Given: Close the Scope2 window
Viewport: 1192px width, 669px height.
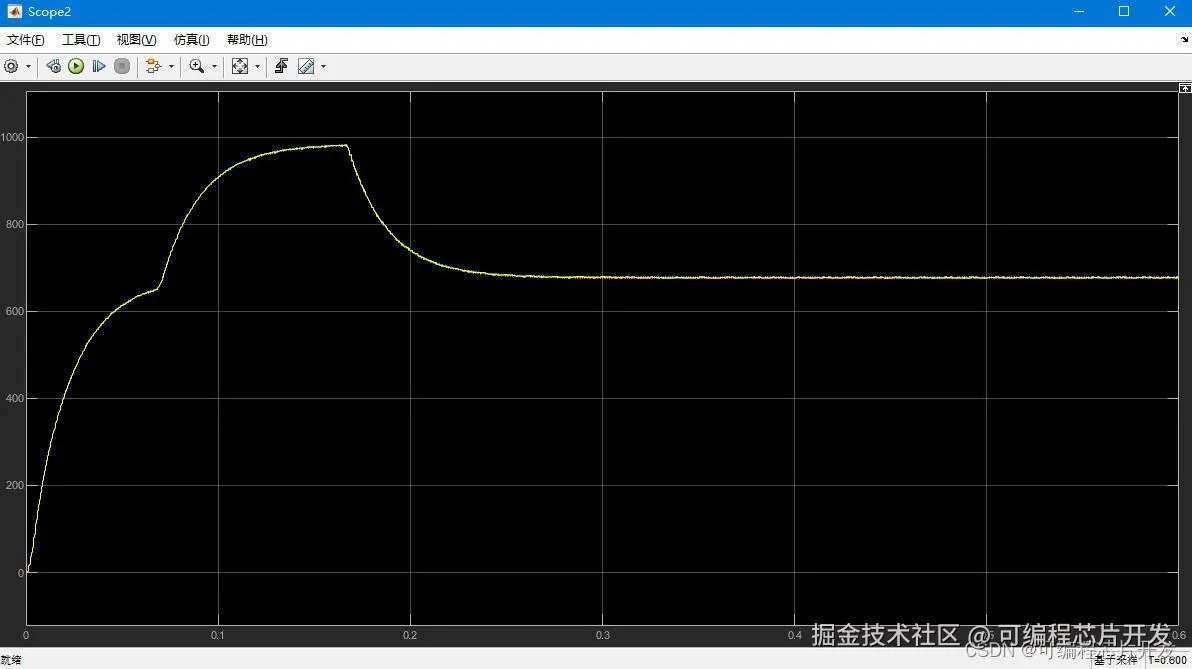Looking at the screenshot, I should click(x=1170, y=11).
